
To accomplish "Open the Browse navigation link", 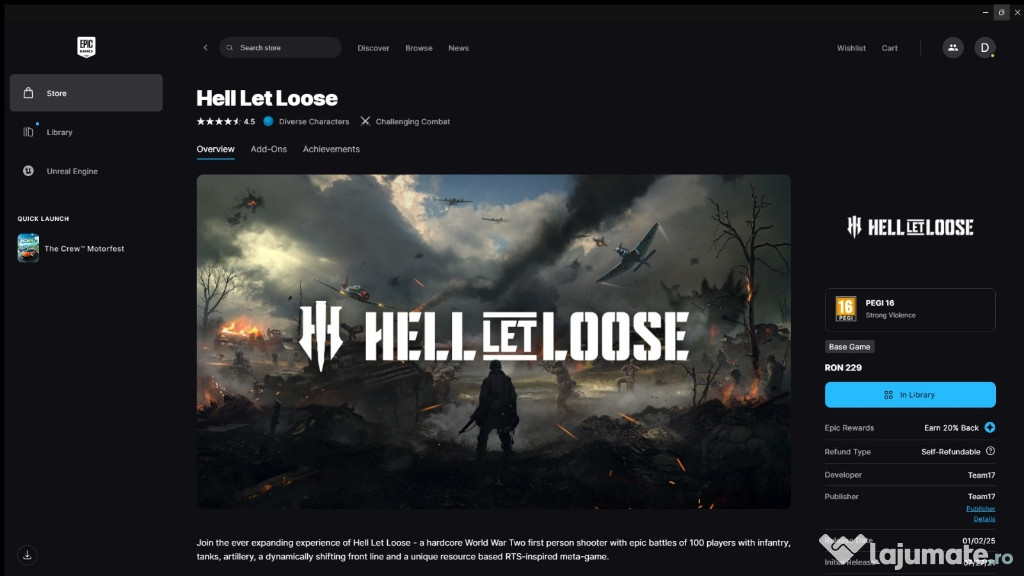I will (419, 48).
